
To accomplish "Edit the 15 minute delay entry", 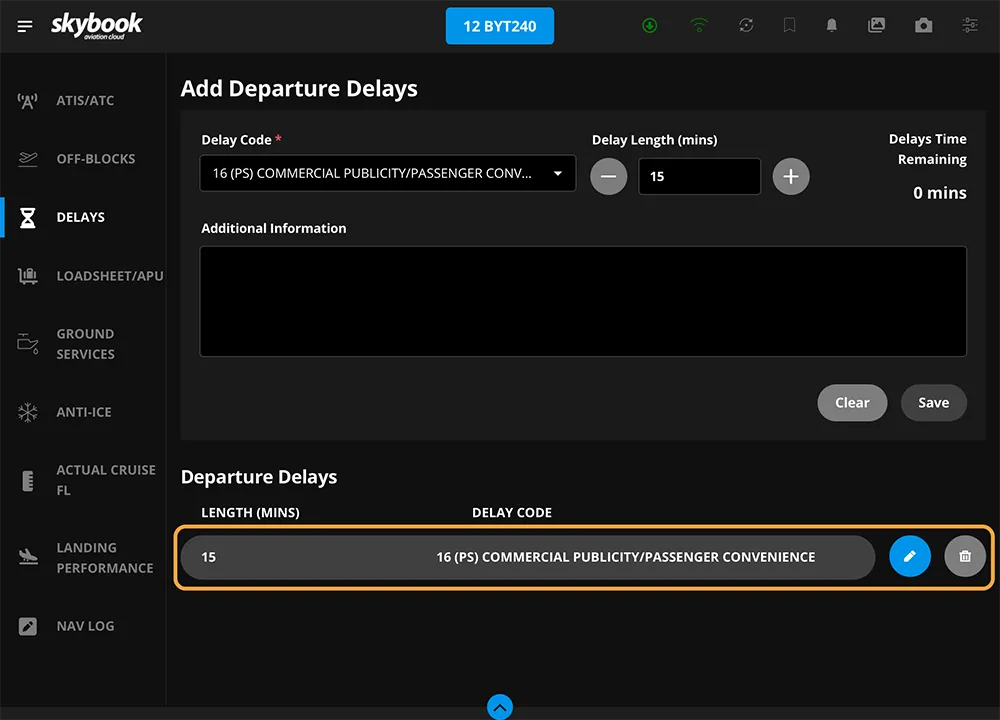I will (x=909, y=557).
